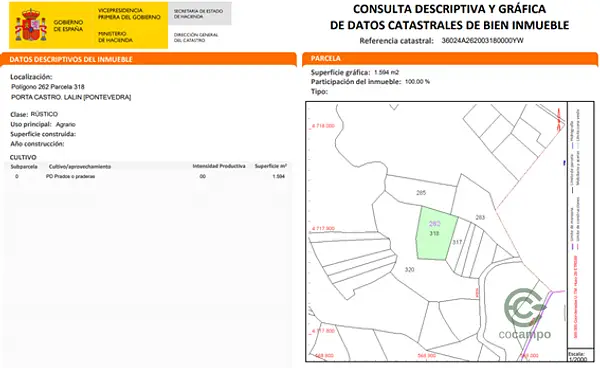Select the 1.594 m2 graphic surface value
The width and height of the screenshot is (600, 368).
pos(386,72)
